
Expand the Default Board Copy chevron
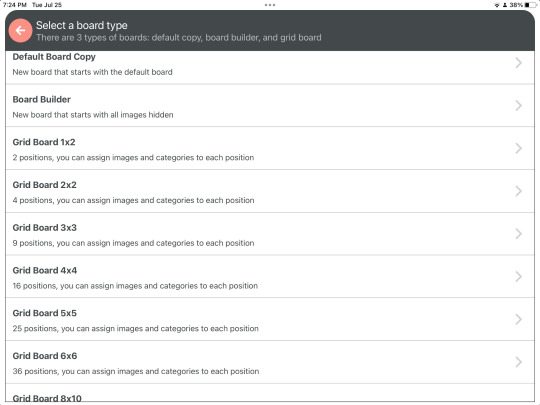point(518,63)
